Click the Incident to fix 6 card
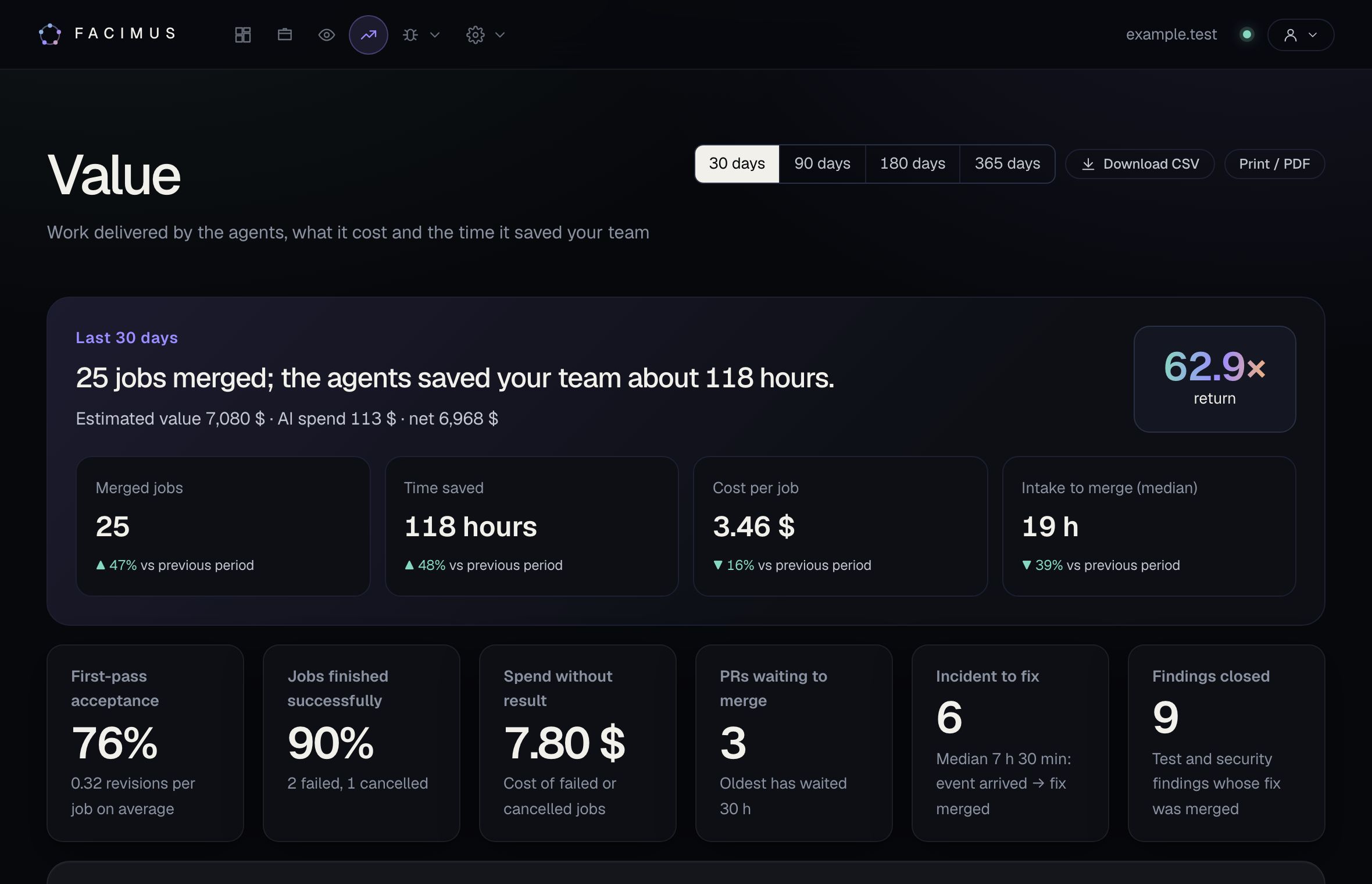The image size is (1372, 884). 1010,743
